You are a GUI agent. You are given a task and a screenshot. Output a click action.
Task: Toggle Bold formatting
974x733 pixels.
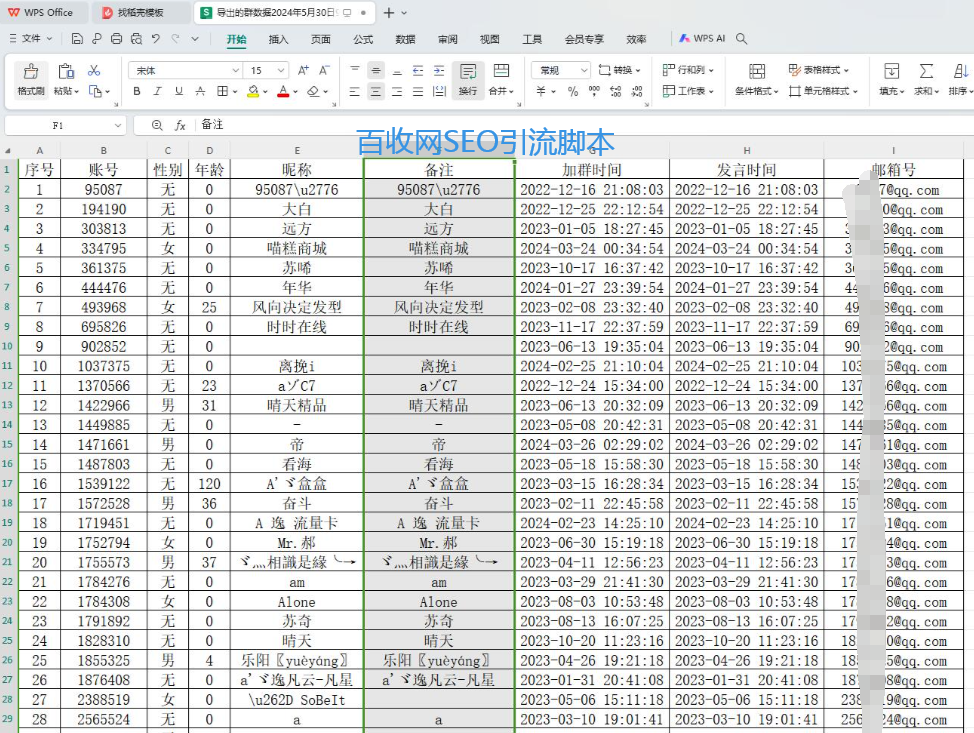[137, 91]
